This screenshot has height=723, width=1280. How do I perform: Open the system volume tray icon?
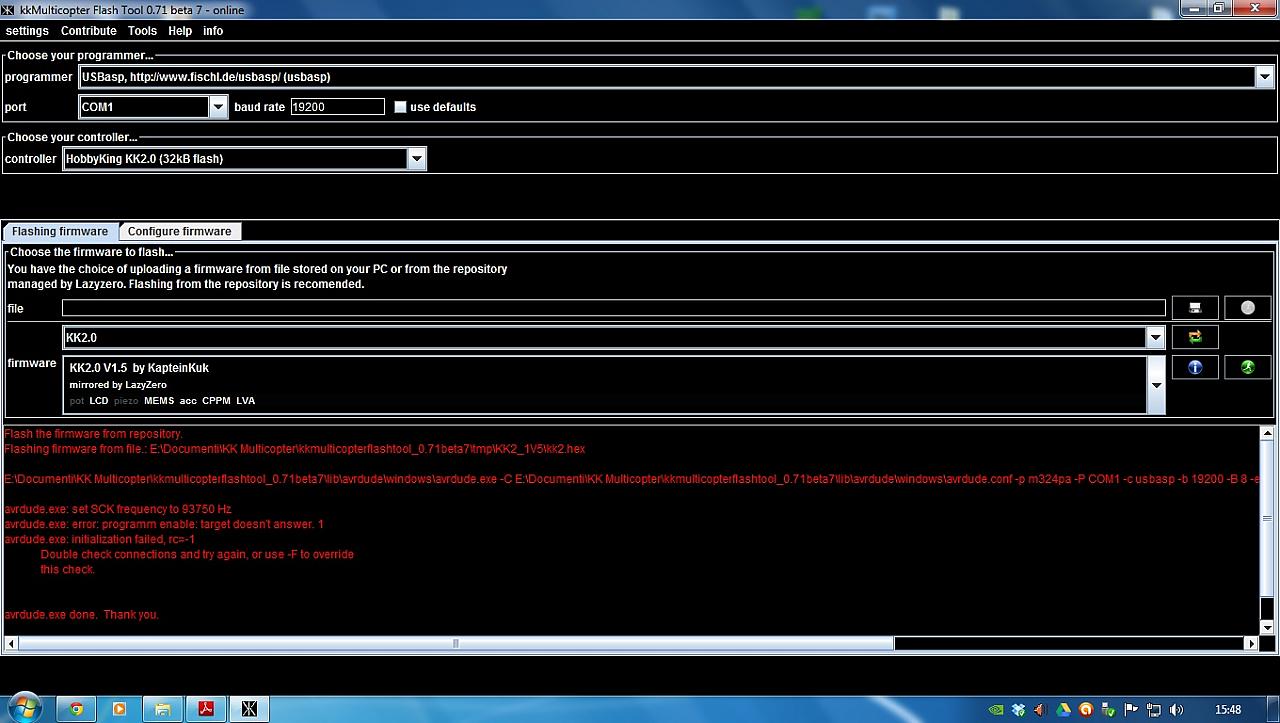(1176, 710)
